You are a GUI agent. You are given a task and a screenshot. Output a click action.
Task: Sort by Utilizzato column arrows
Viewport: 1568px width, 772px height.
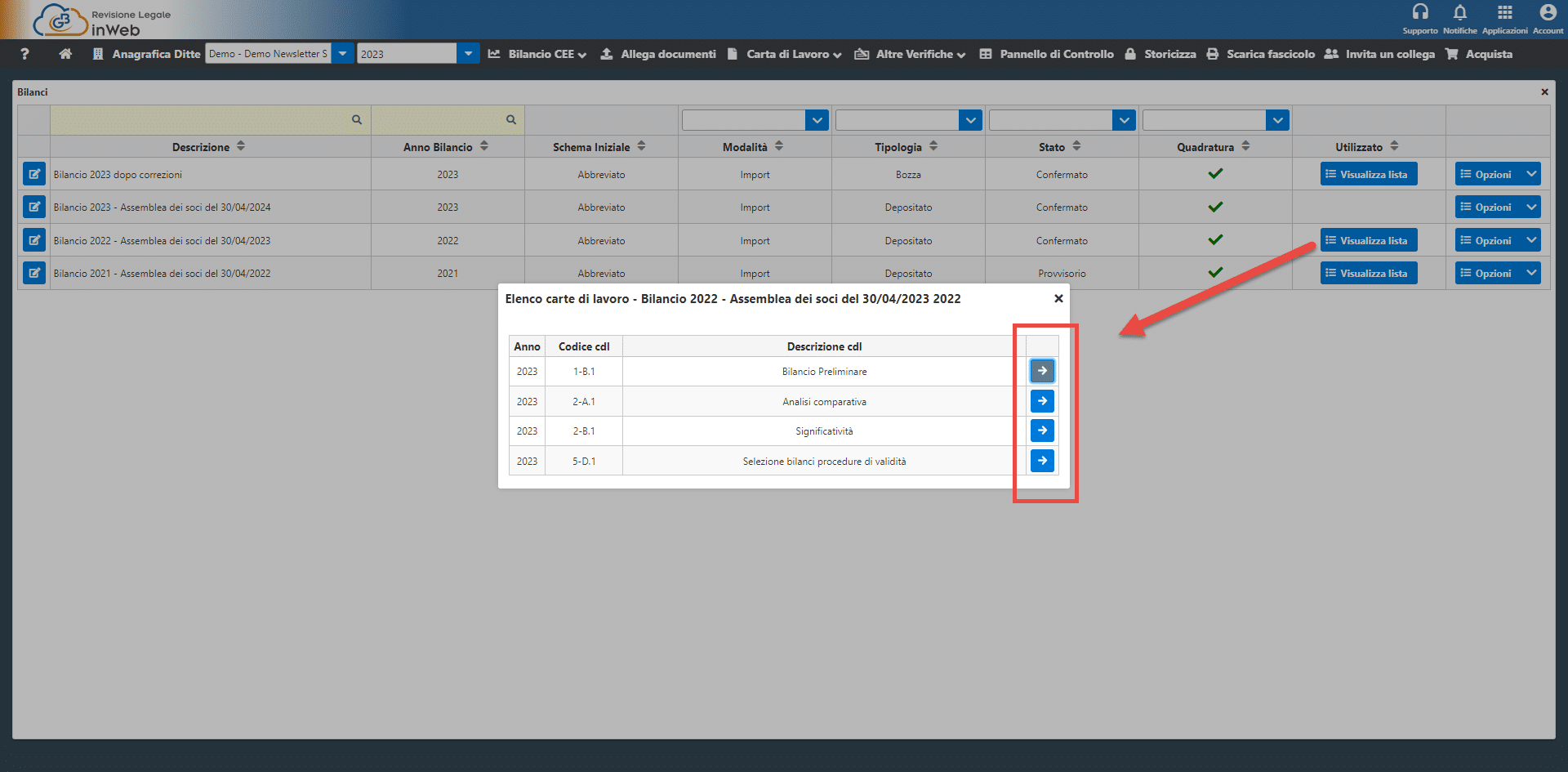coord(1394,146)
